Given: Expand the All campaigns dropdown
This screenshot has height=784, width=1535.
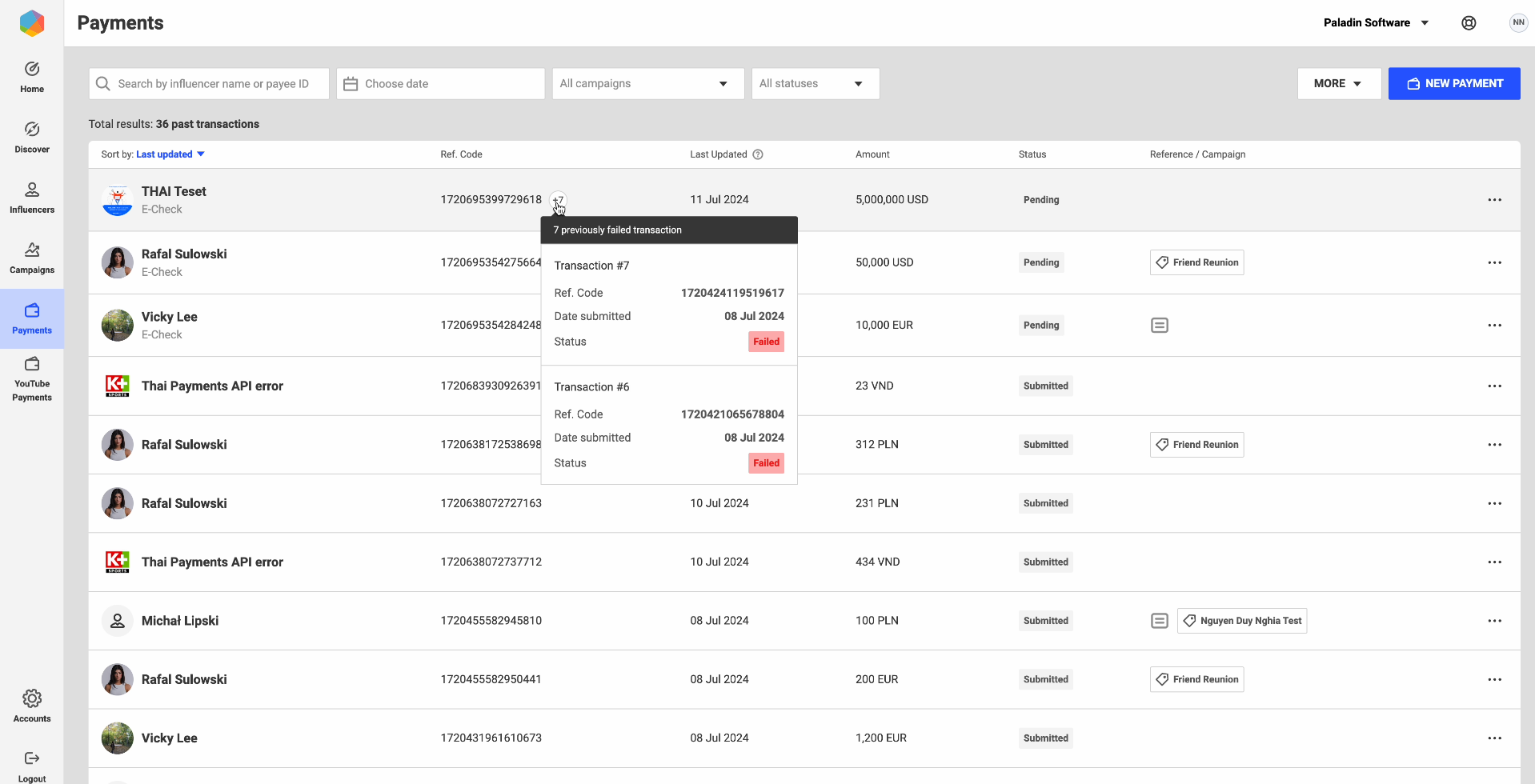Looking at the screenshot, I should click(647, 84).
